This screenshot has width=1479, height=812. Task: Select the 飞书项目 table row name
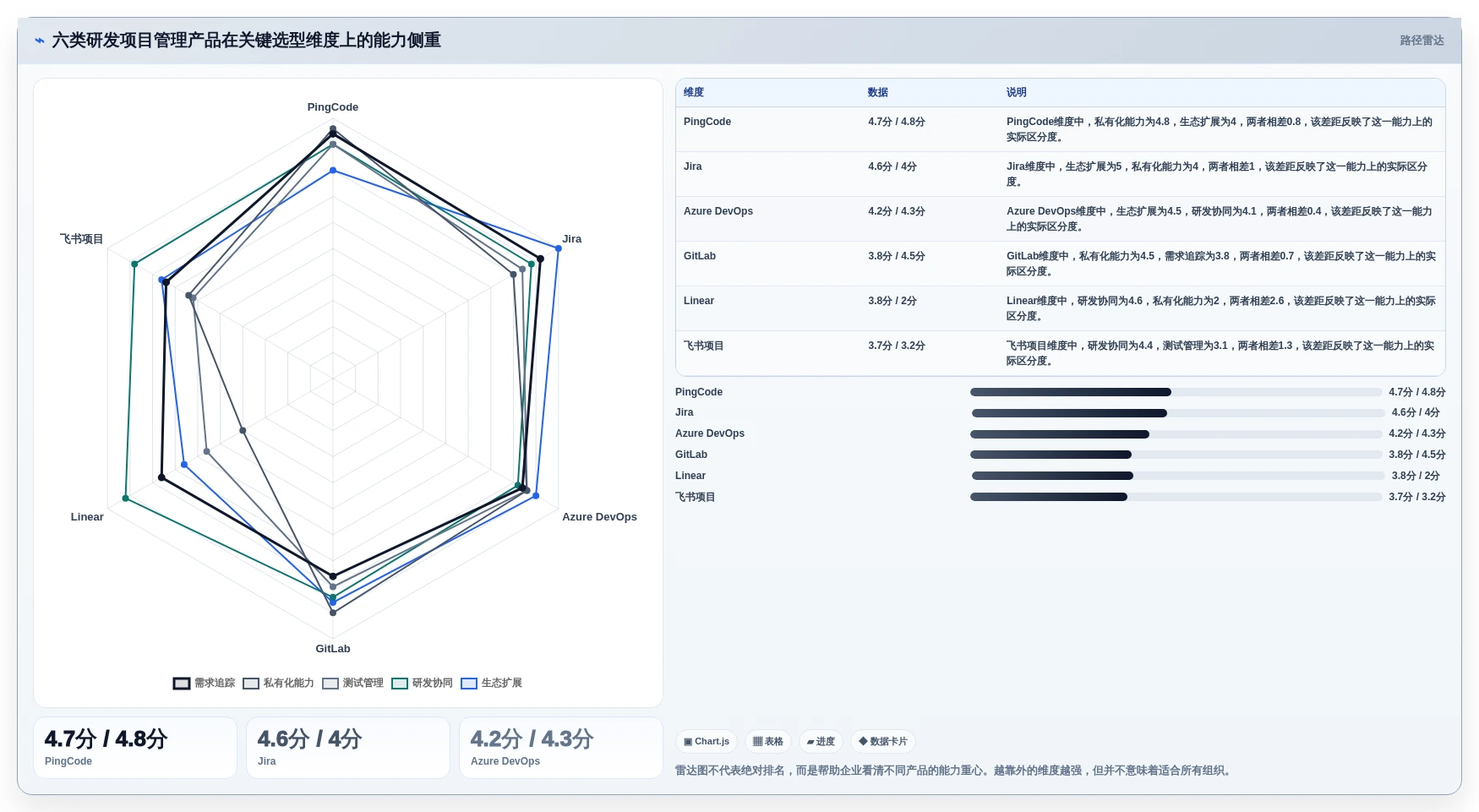[704, 346]
